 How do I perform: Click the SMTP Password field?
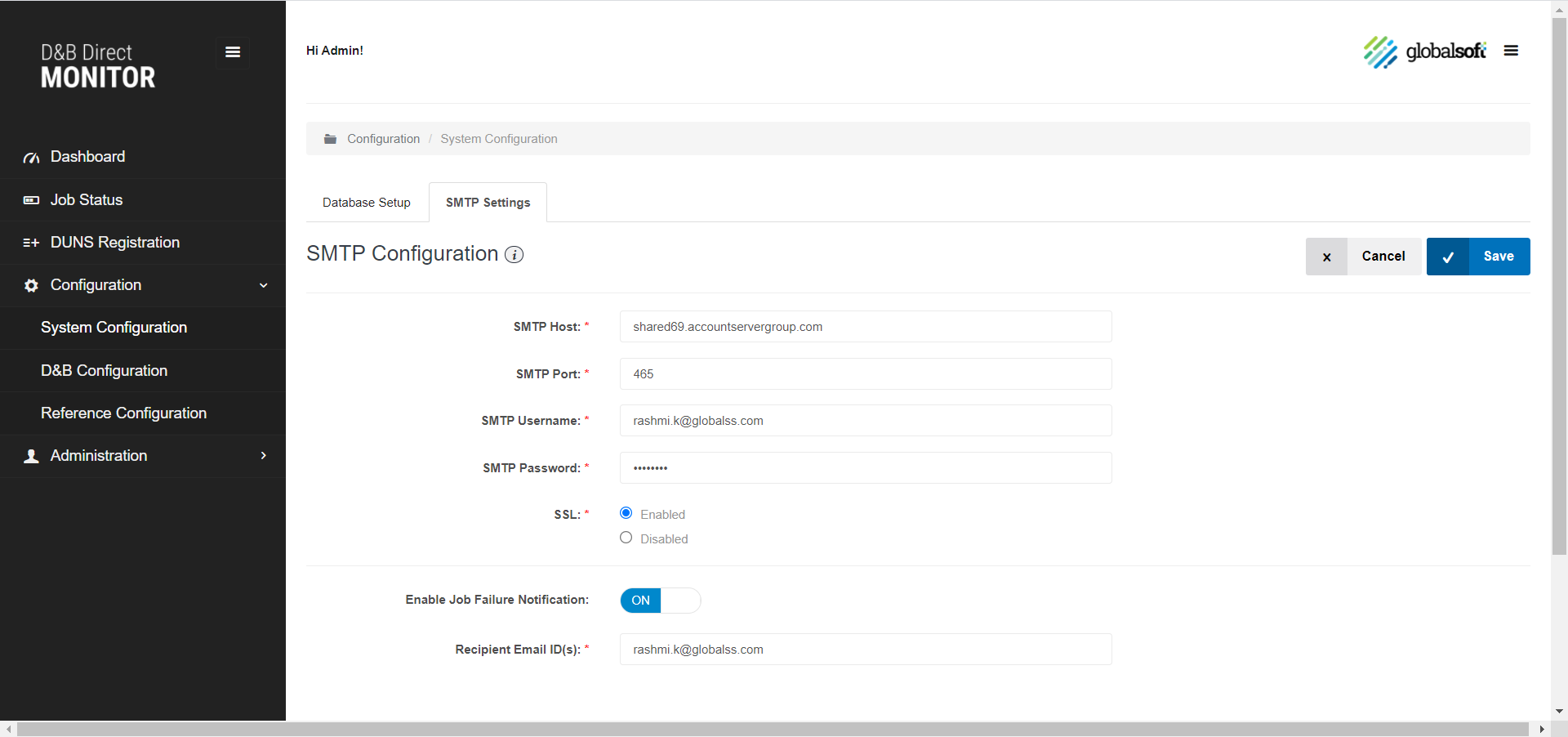(x=866, y=468)
